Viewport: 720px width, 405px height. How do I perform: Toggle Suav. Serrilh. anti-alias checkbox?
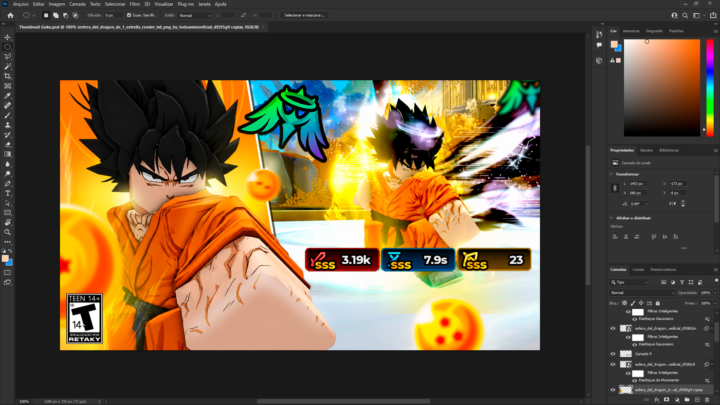click(x=129, y=15)
